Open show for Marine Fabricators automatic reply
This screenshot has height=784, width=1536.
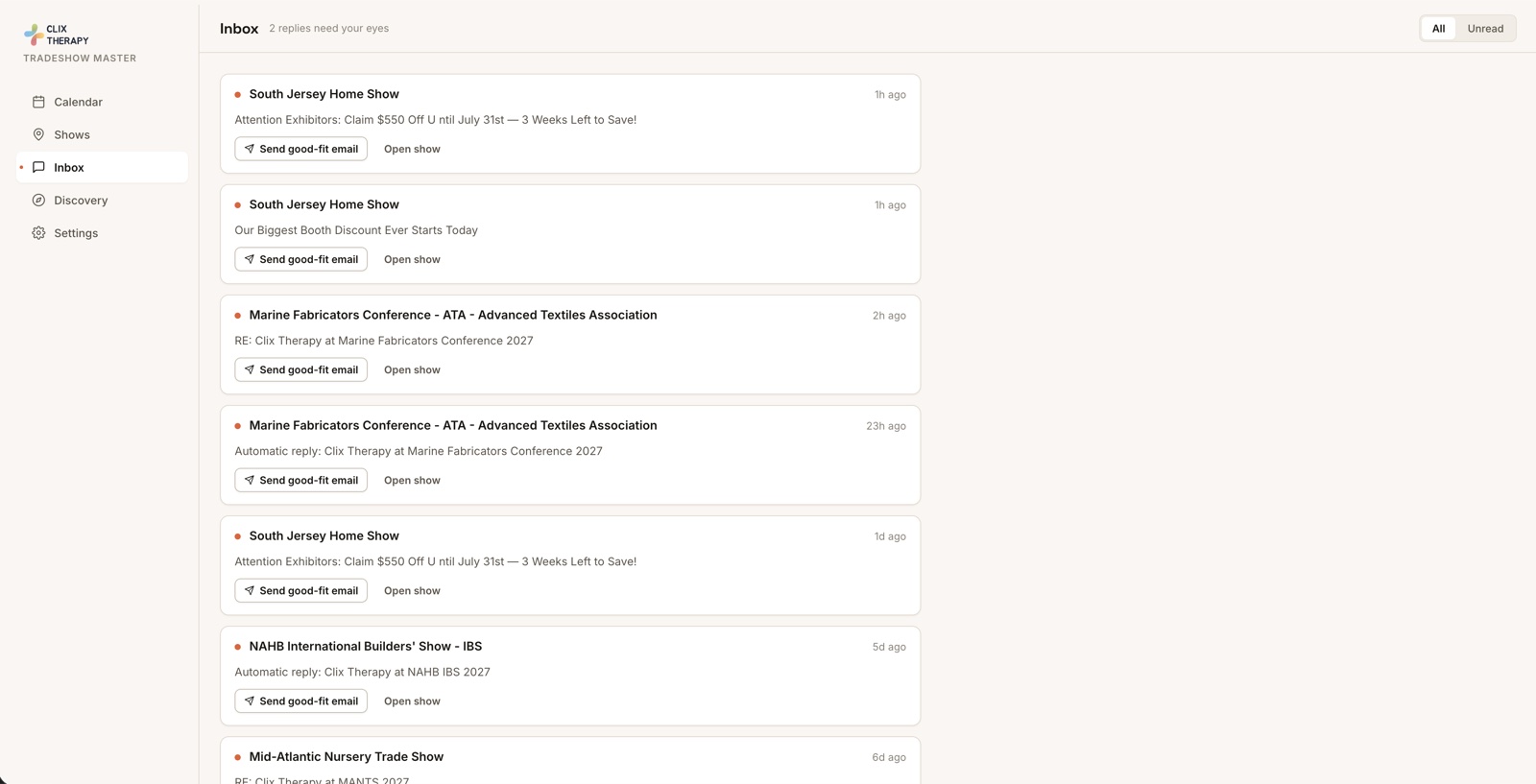(412, 480)
